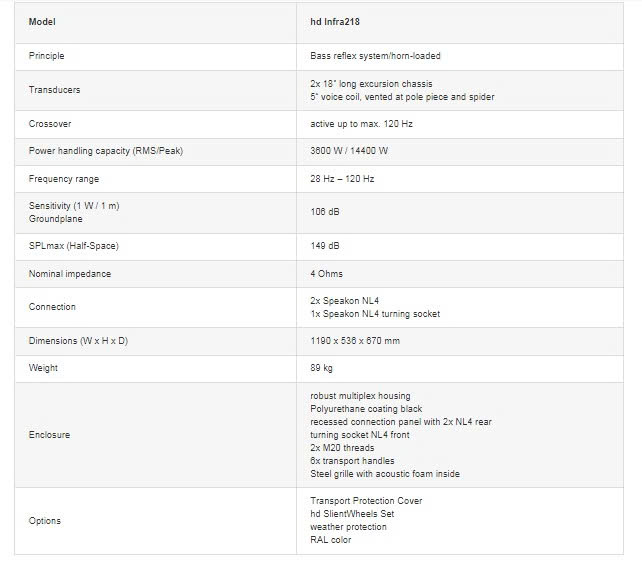Click the "hd Infra218" model header

[341, 21]
